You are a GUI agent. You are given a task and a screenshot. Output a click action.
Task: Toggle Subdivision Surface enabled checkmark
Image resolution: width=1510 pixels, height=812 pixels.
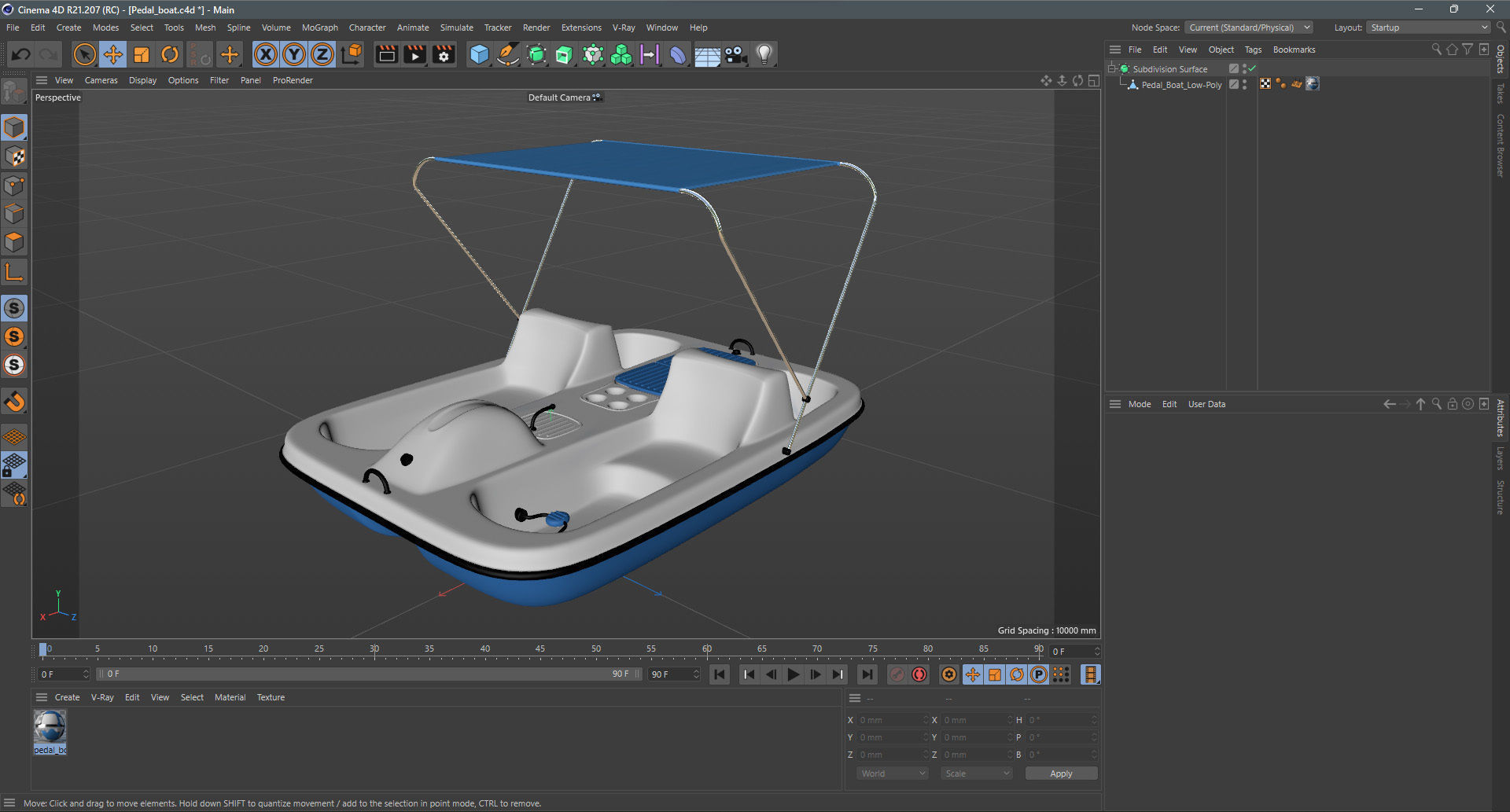pyautogui.click(x=1252, y=69)
